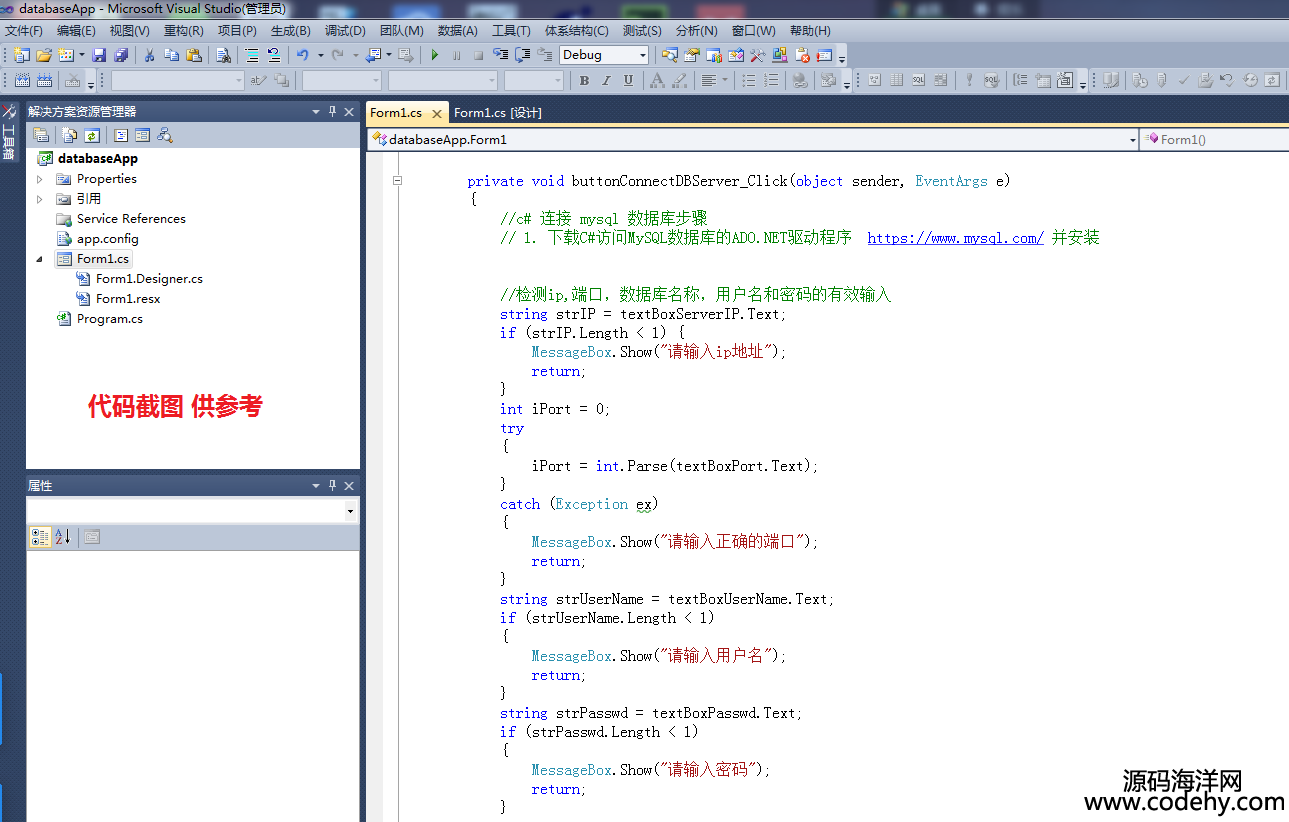Screen dimensions: 1289x822
Task: Open Solution Explorer window position dropdown arrow
Action: [x=316, y=112]
